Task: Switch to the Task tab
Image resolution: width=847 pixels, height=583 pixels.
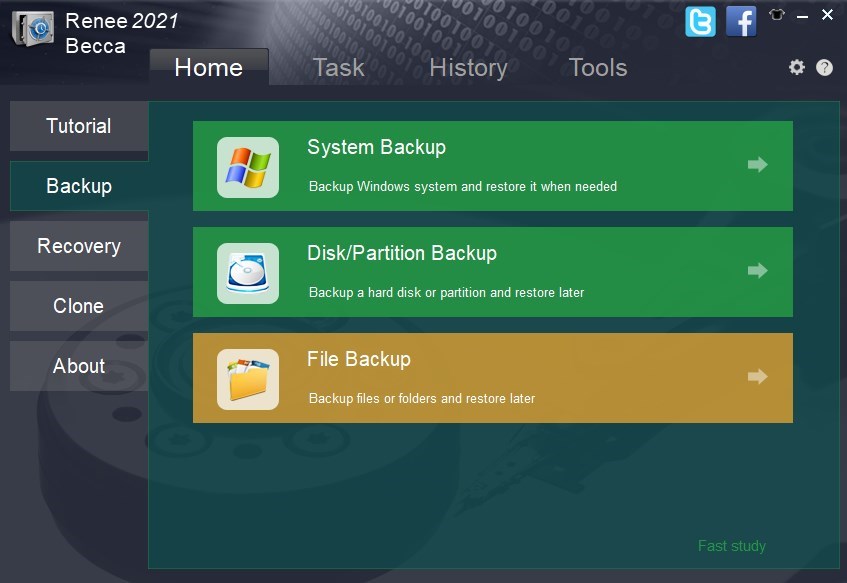Action: (338, 67)
